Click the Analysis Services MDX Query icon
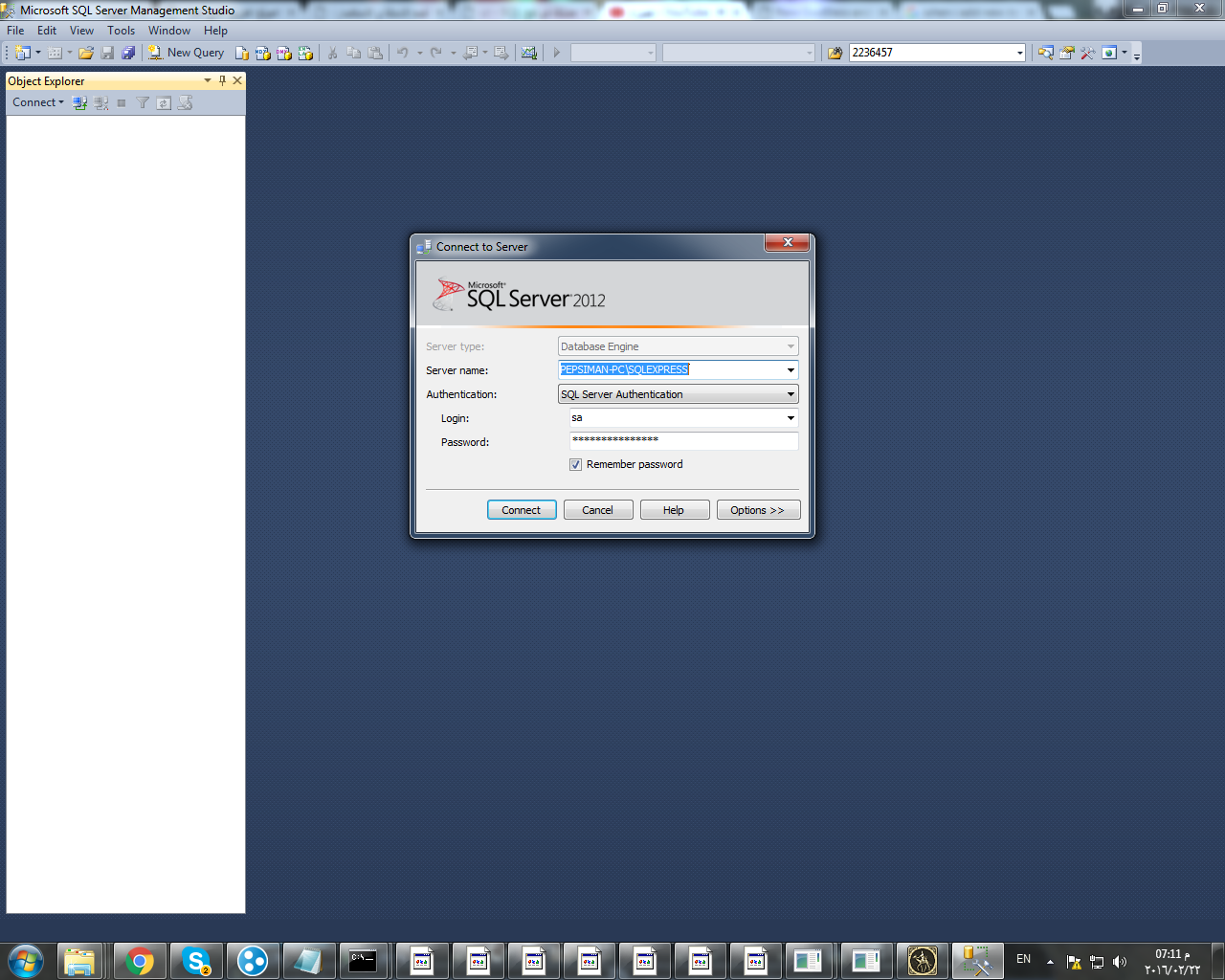1225x980 pixels. [x=263, y=53]
